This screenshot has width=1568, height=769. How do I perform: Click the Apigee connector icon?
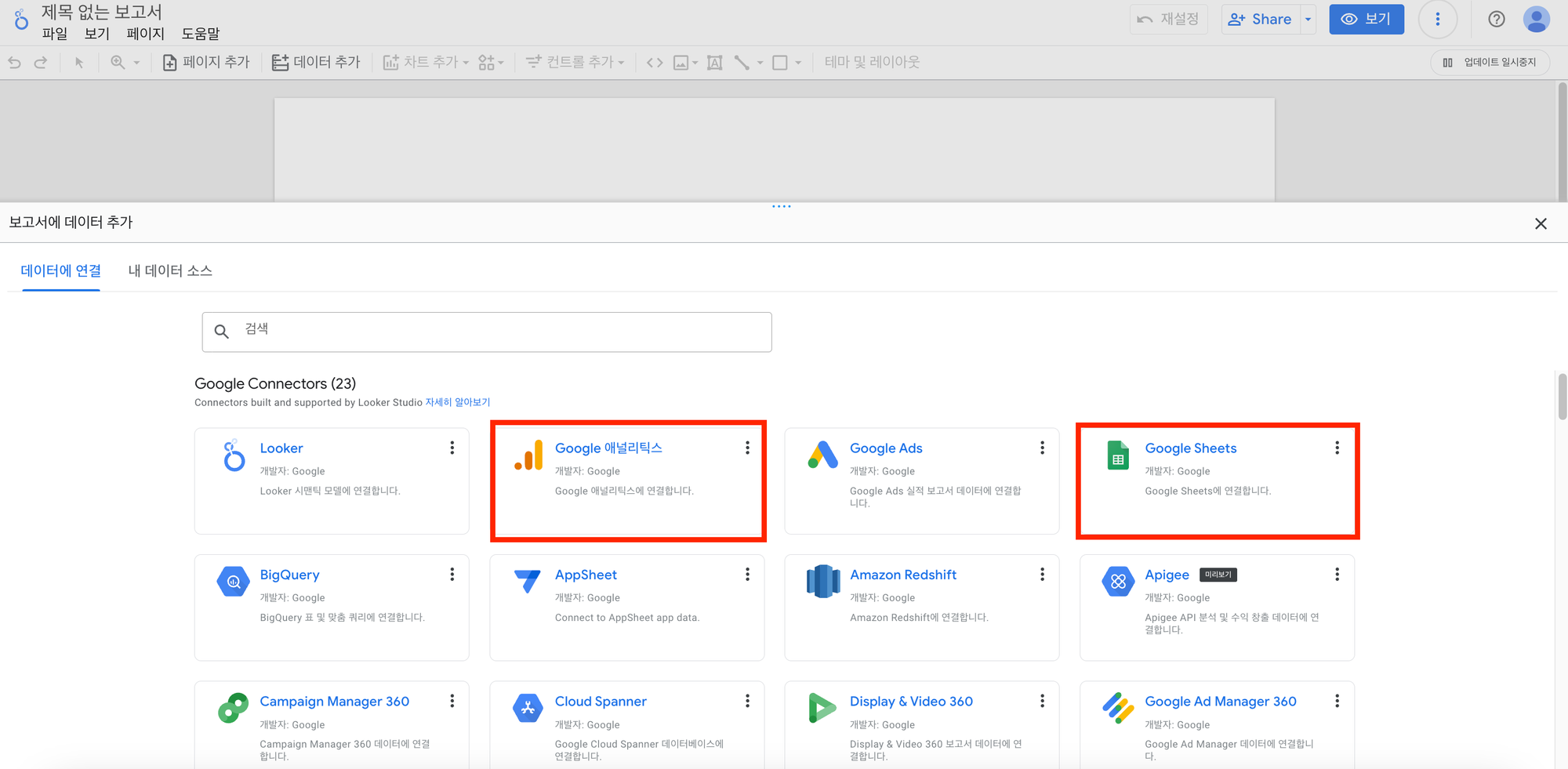point(1118,582)
